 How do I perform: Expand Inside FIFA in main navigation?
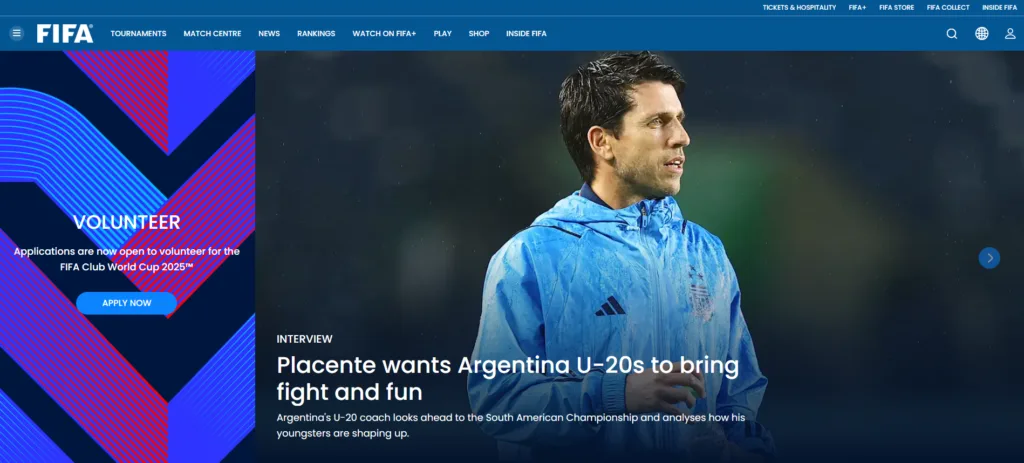[x=526, y=33]
